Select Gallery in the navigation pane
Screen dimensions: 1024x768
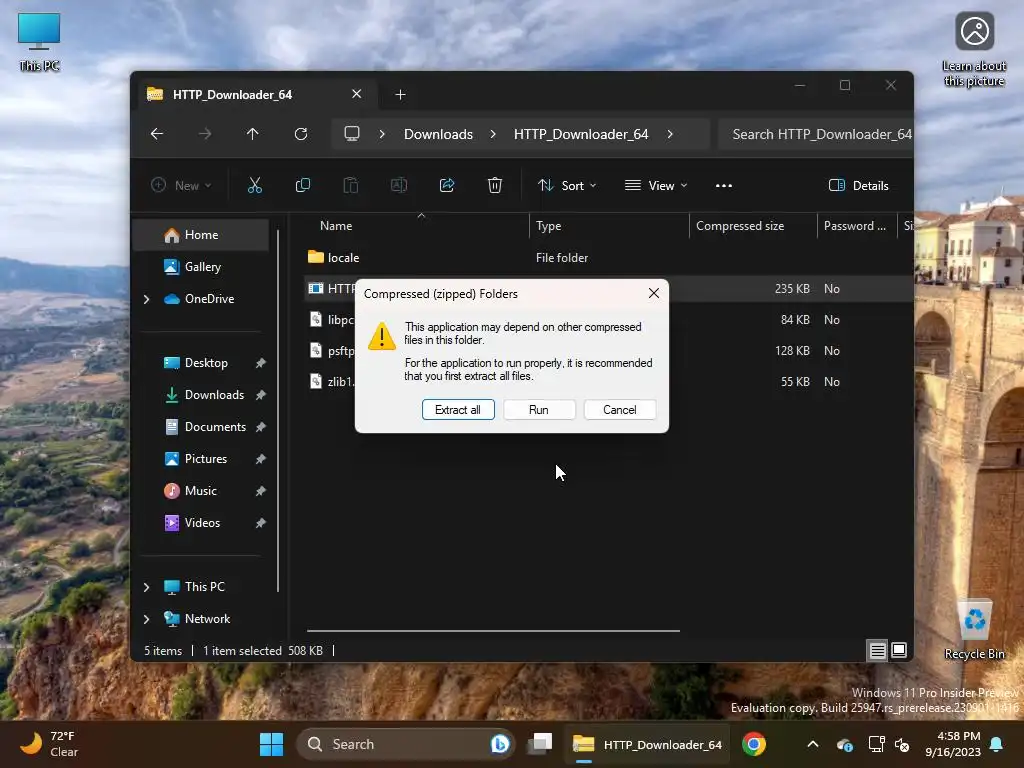tap(201, 267)
